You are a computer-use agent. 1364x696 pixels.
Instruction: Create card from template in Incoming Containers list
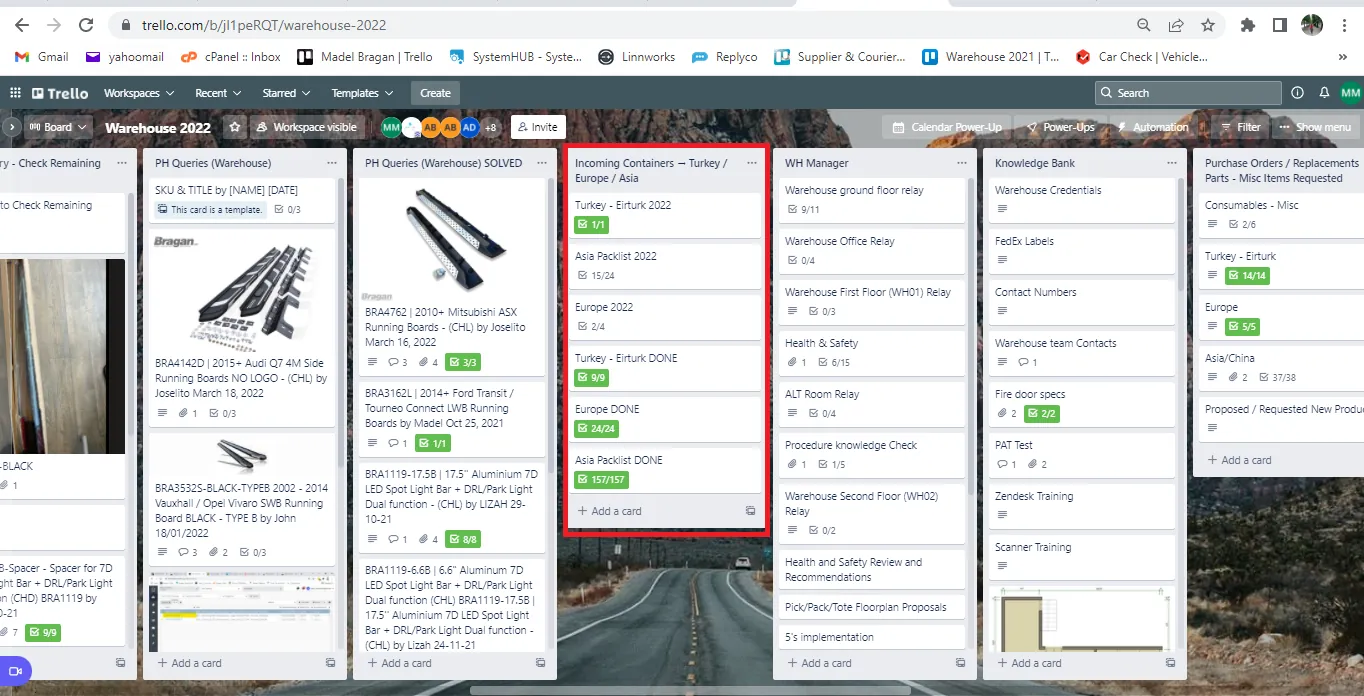coord(750,511)
